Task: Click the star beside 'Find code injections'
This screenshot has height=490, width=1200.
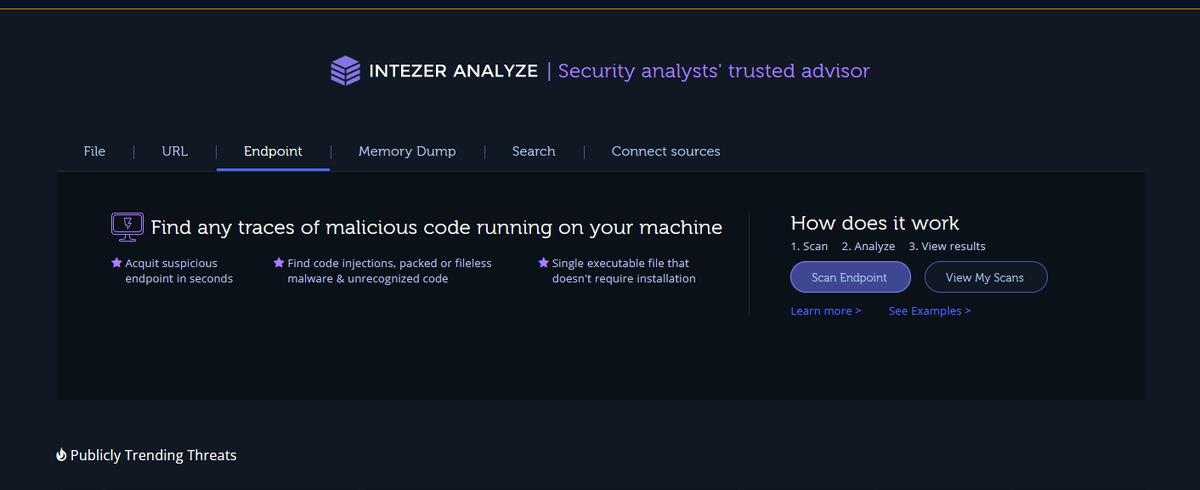Action: click(x=278, y=263)
